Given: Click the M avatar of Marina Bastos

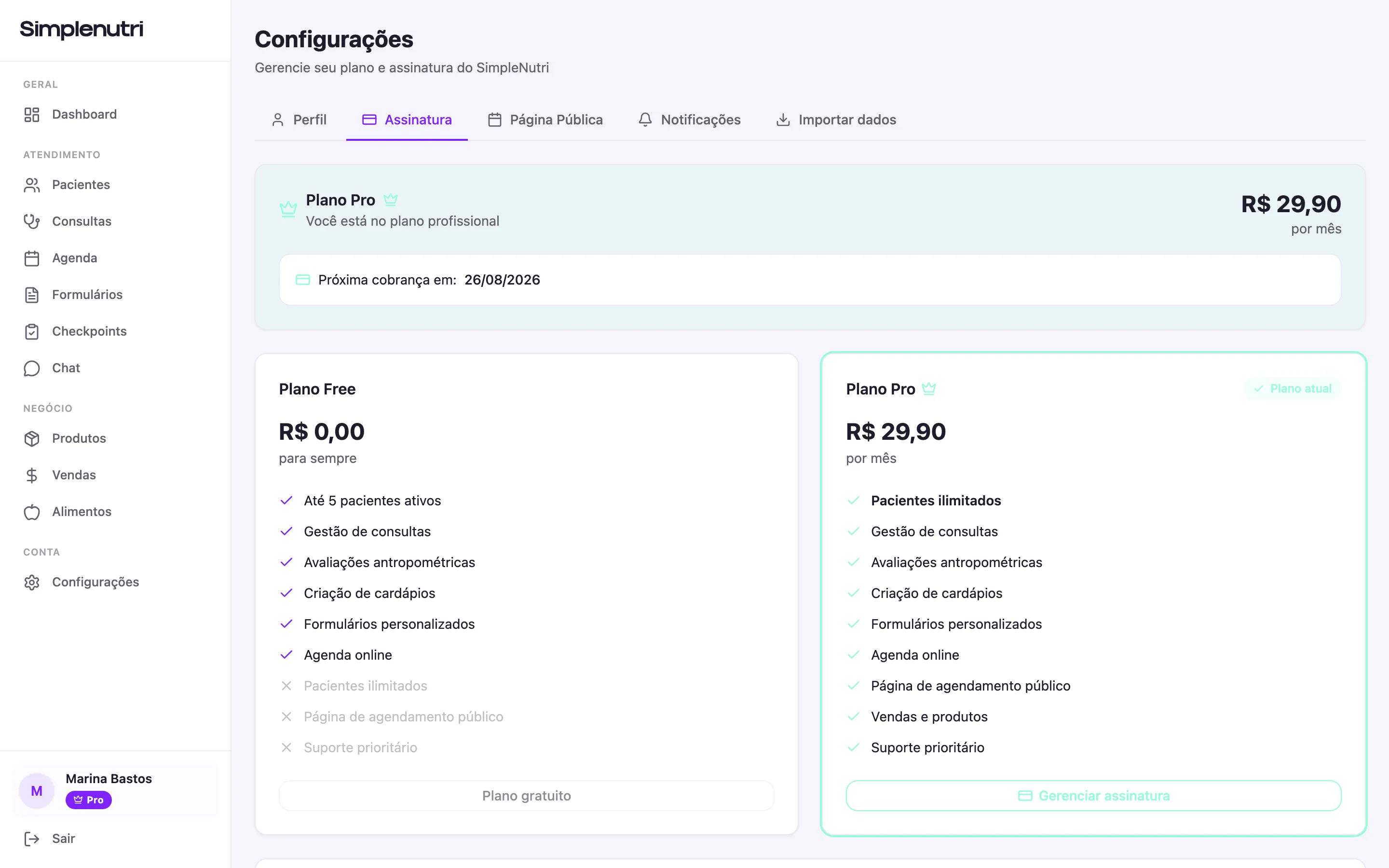Looking at the screenshot, I should click(37, 790).
